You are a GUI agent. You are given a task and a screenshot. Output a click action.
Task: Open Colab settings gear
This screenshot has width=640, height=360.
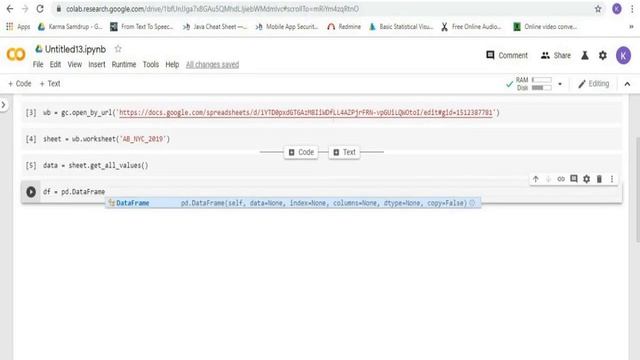point(602,55)
